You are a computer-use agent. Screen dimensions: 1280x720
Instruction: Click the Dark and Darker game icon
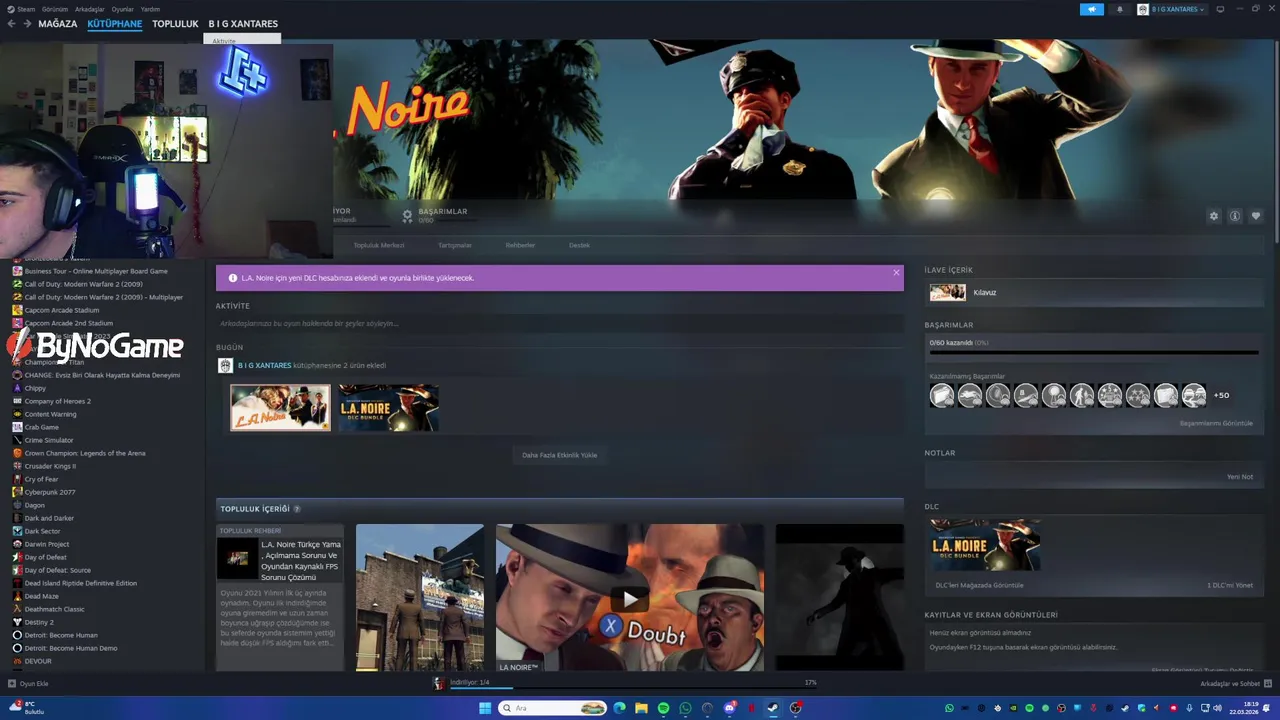coord(17,518)
